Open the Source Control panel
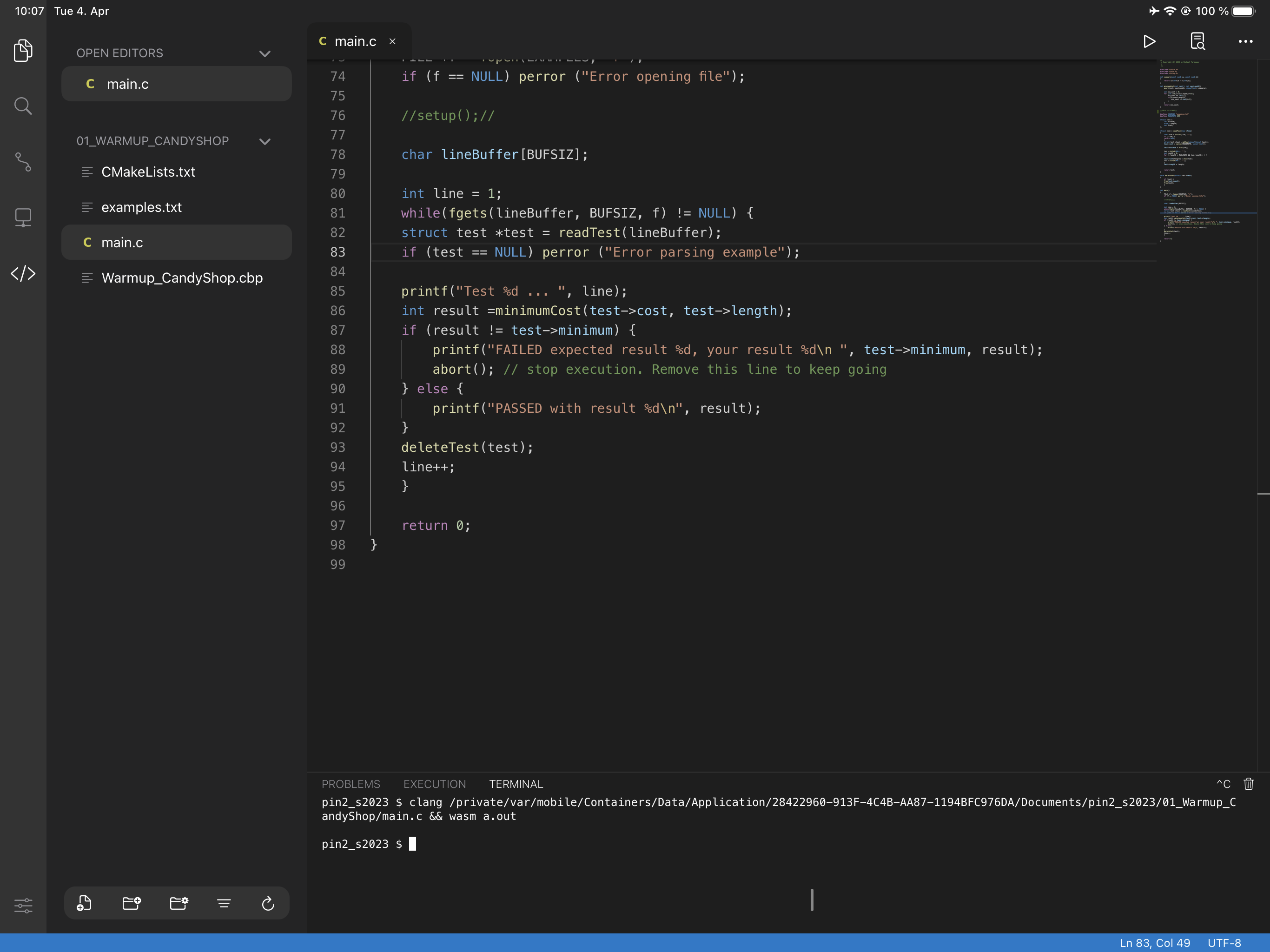This screenshot has height=952, width=1270. [22, 163]
